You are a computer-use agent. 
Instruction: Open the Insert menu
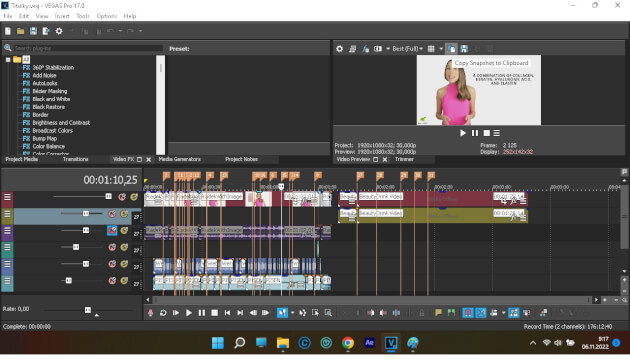[62, 16]
